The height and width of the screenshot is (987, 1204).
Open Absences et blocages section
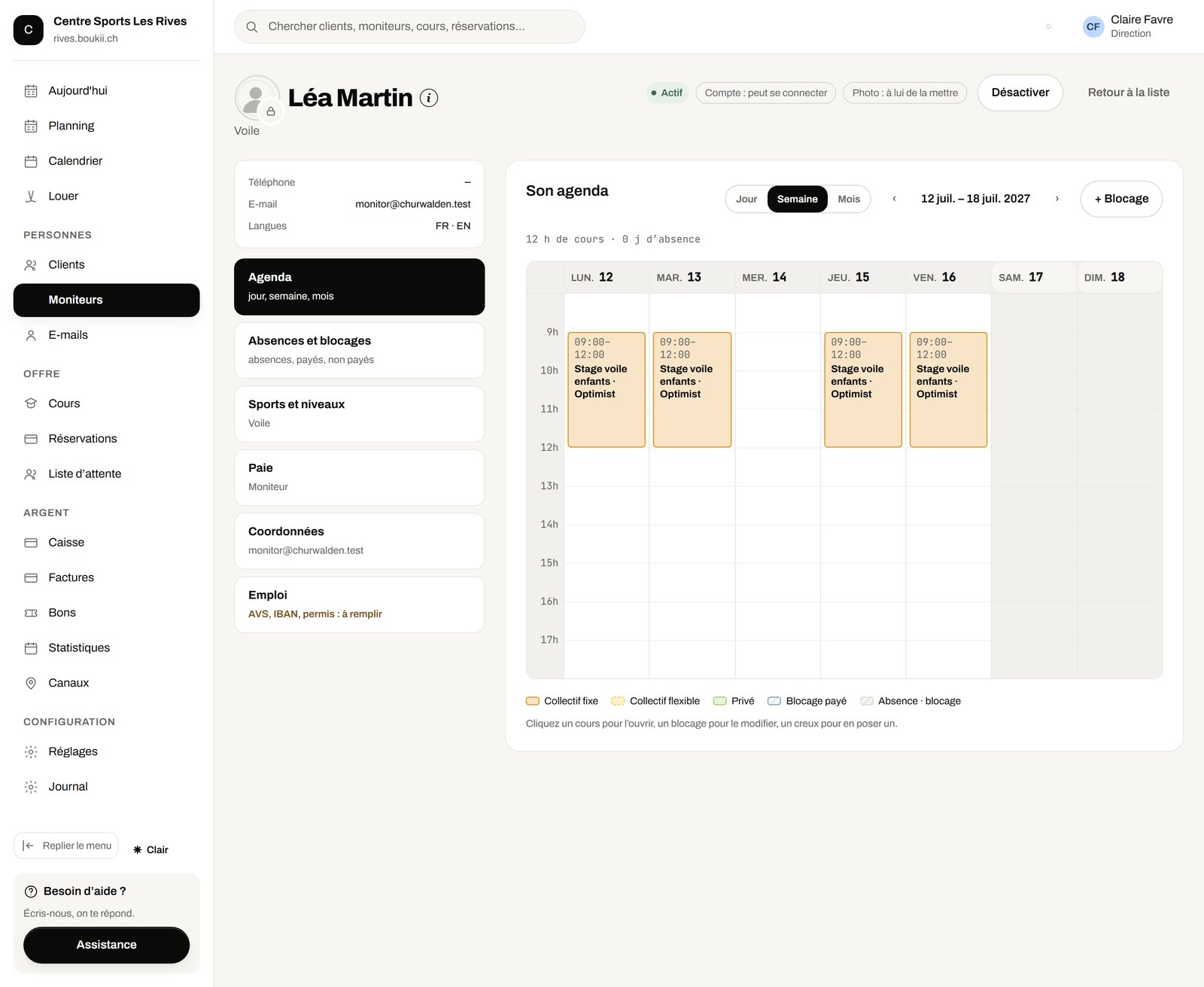(x=359, y=350)
